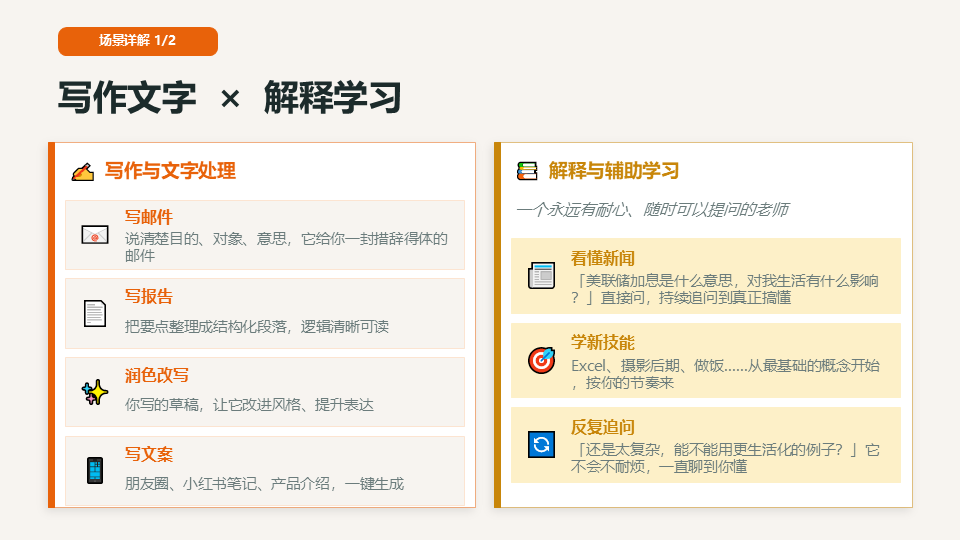Click the newspaper icon beside 看懂新闻
960x540 pixels.
coord(541,275)
